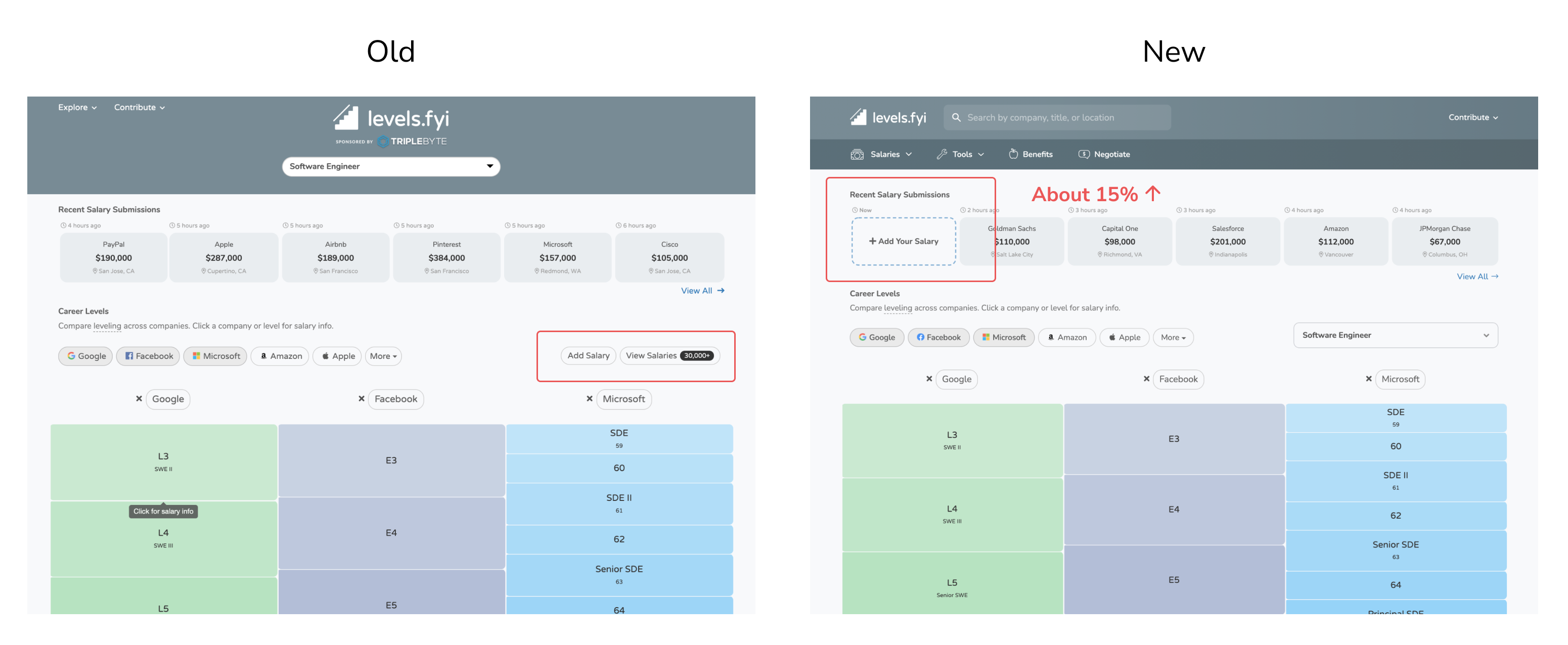
Task: Click the Google column header in Old design
Action: click(168, 399)
